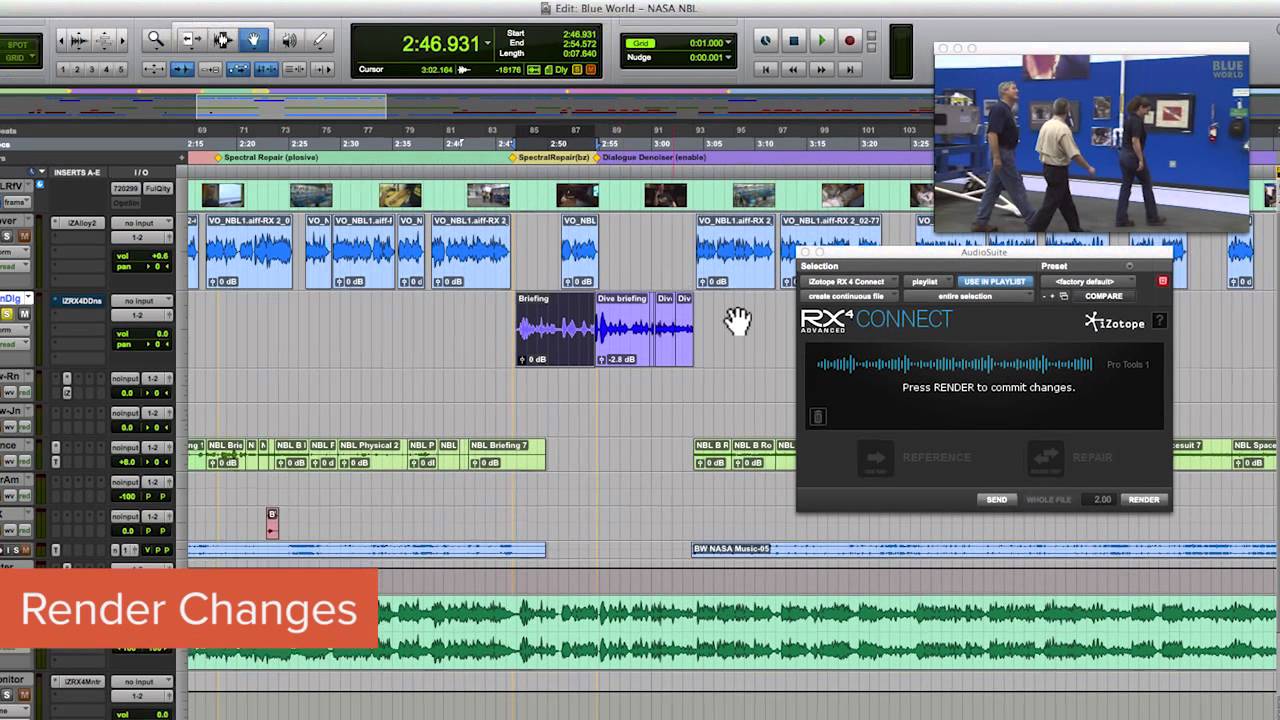Screen dimensions: 1280x720
Task: Select the Pencil tool
Action: pyautogui.click(x=320, y=40)
